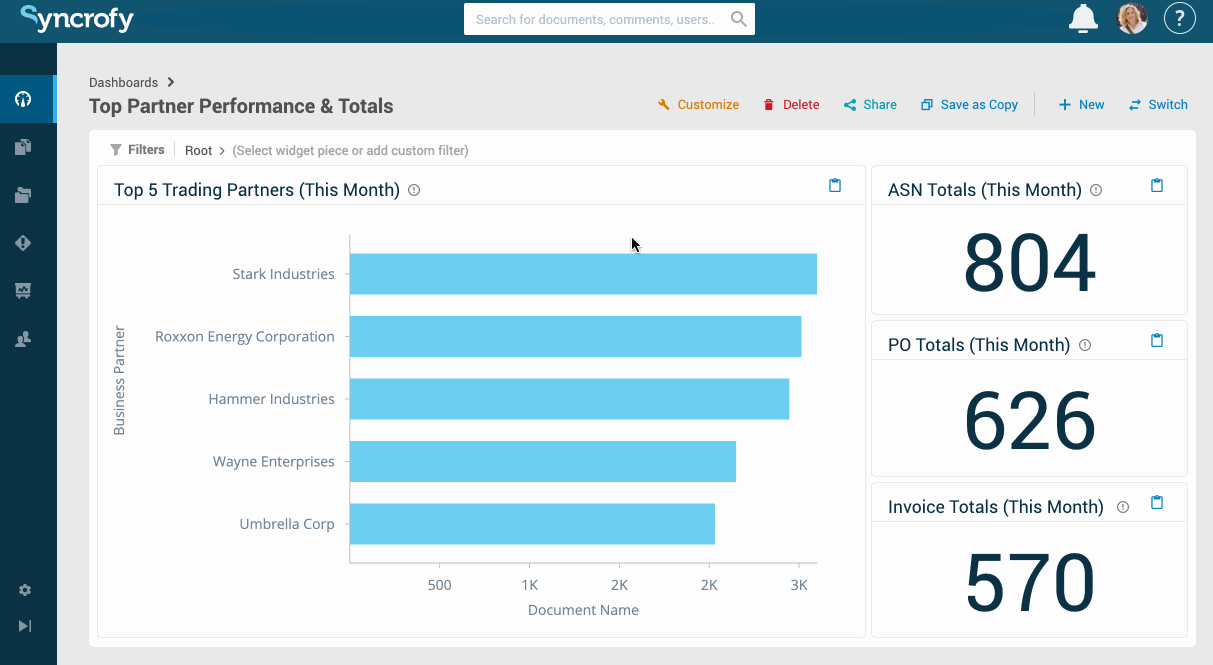Click the Stark Industries axis label
1213x665 pixels.
(283, 274)
